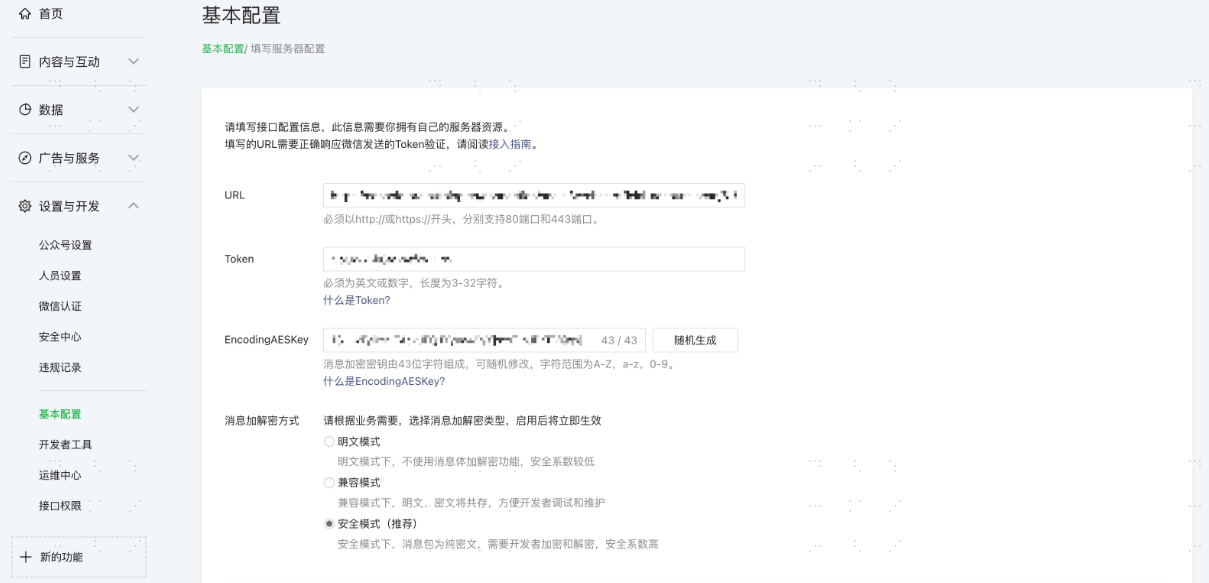Select the 明文模式 radio button

329,441
